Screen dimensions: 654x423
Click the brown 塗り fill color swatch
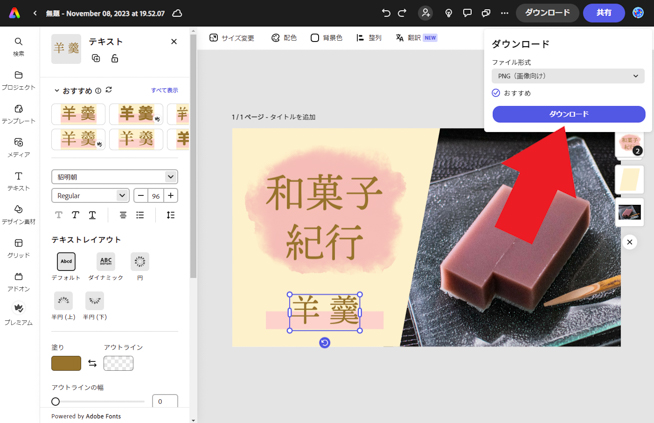(x=66, y=363)
